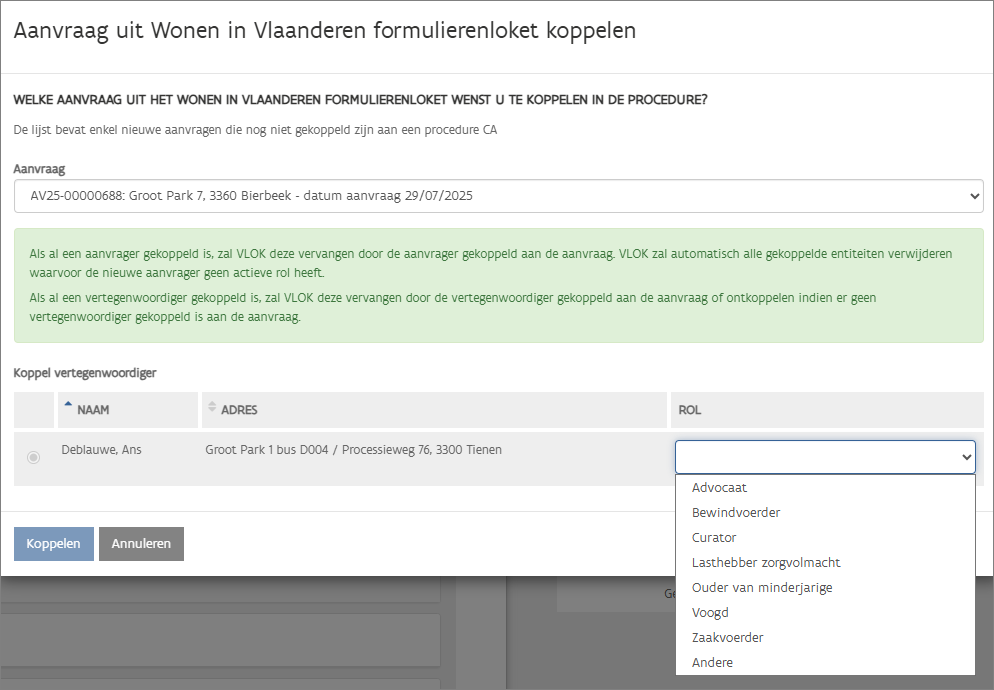Click the ADRES column sort arrows icon
994x690 pixels.
pos(211,406)
